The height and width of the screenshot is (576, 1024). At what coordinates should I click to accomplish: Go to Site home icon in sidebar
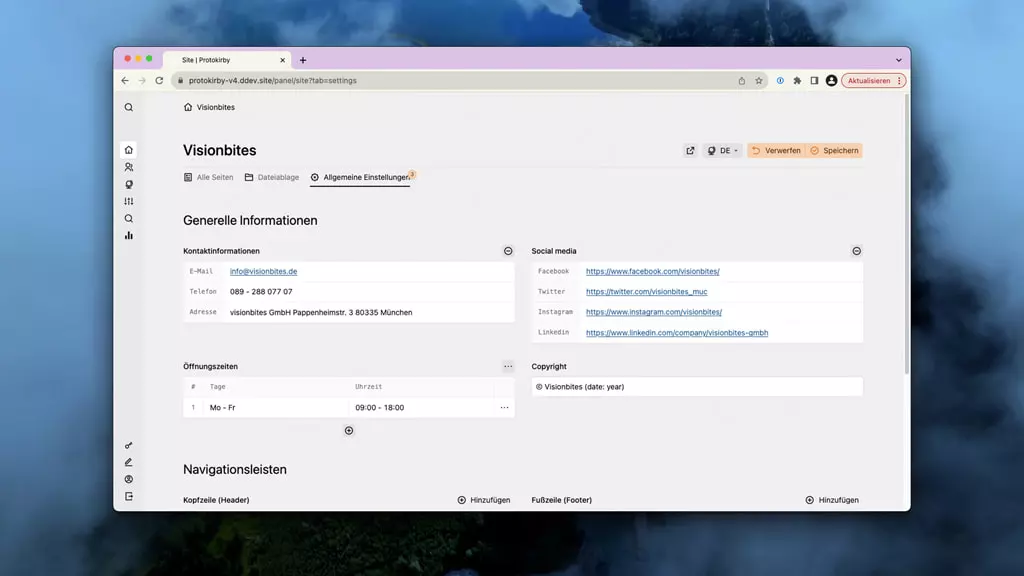pyautogui.click(x=129, y=150)
